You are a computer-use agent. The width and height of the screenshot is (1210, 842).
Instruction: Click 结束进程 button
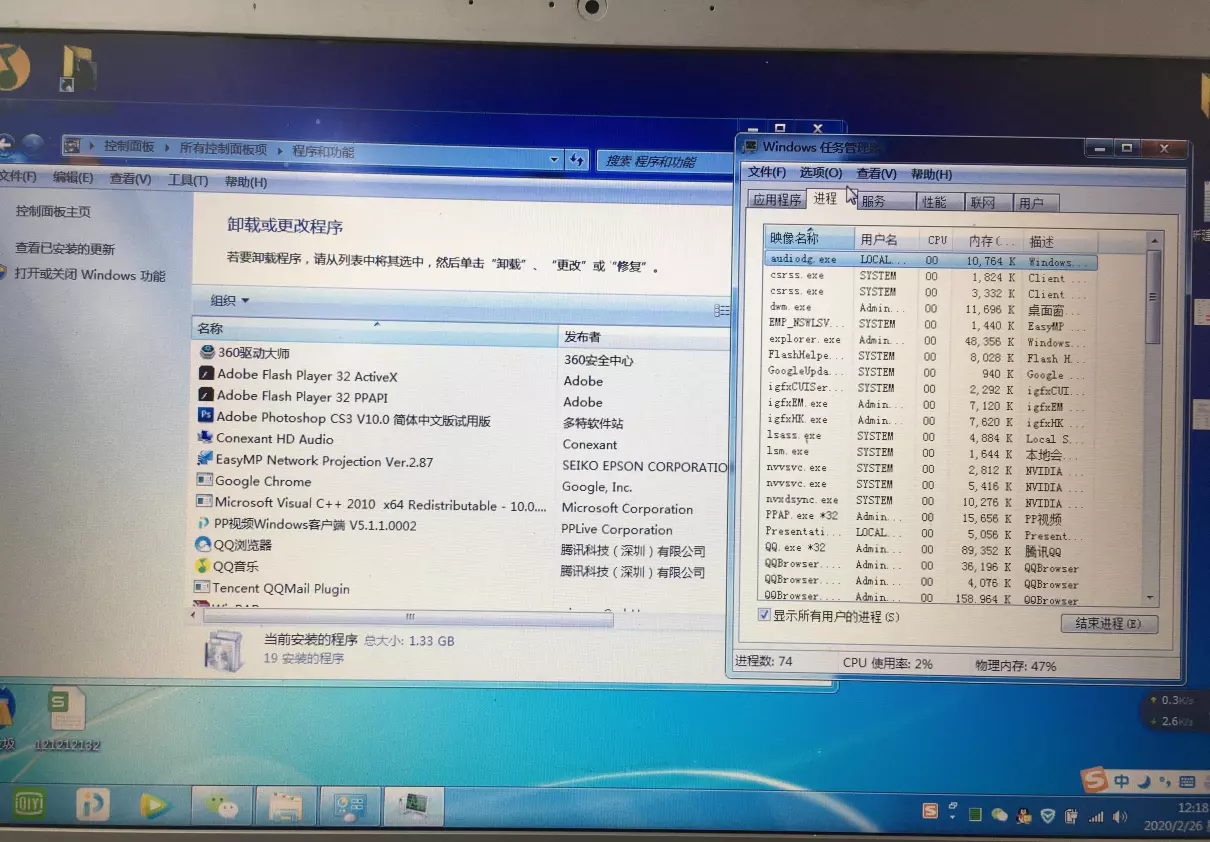(1108, 624)
